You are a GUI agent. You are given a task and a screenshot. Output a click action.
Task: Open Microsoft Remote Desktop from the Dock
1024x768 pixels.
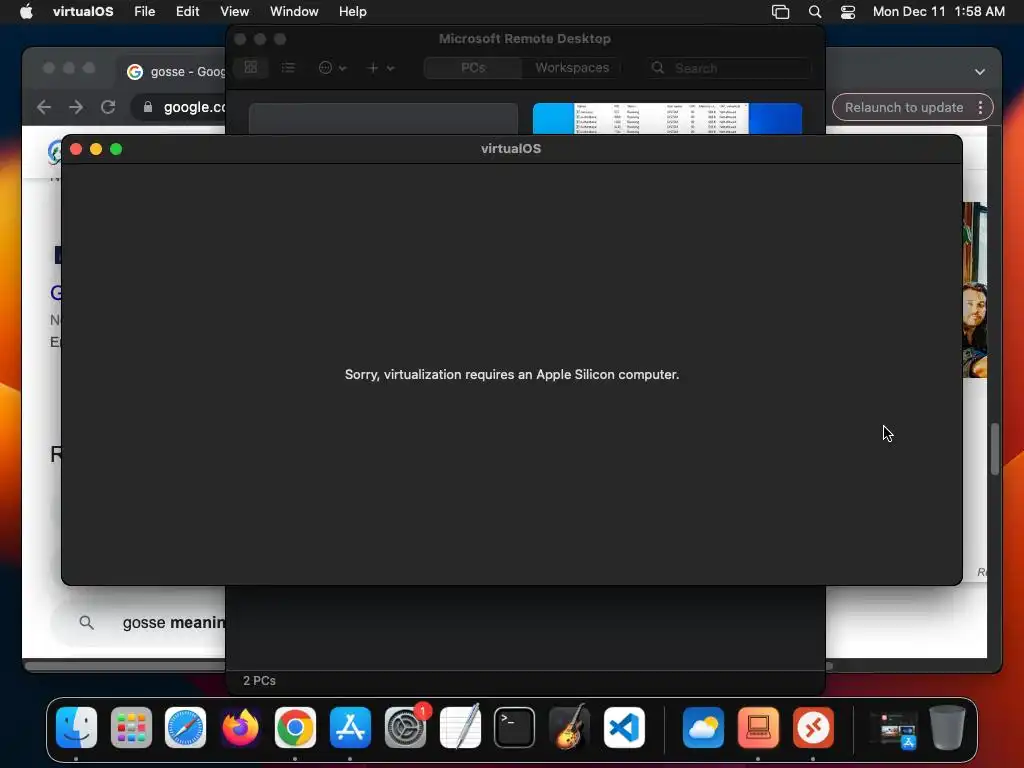point(813,727)
